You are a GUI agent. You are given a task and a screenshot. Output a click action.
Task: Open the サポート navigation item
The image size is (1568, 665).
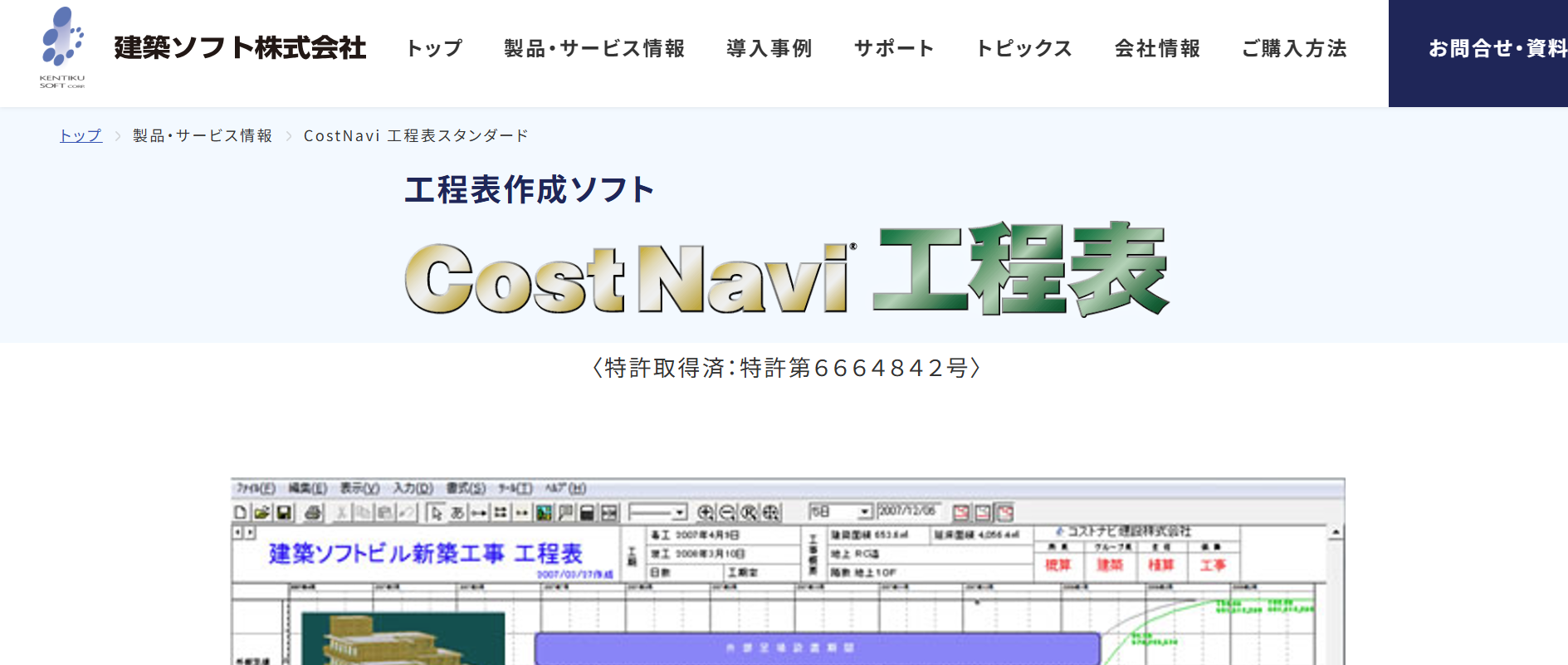point(894,48)
